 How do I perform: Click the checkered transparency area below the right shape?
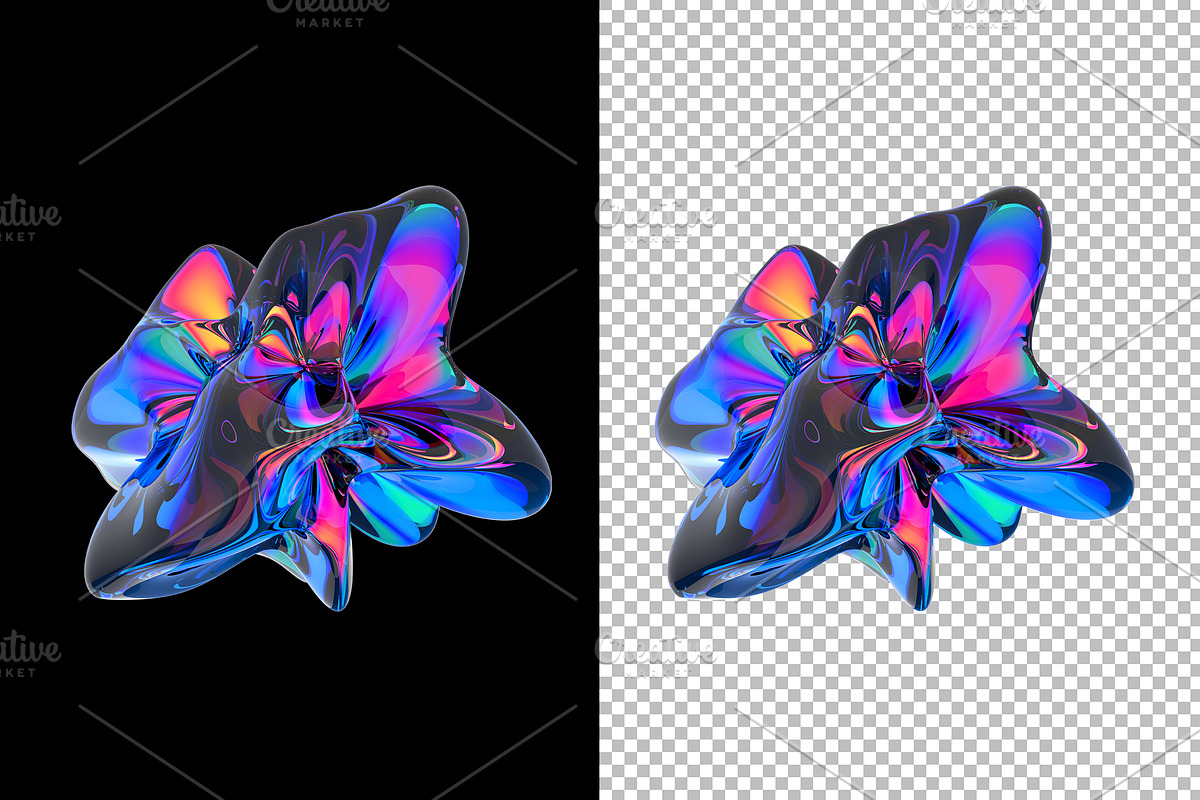(x=900, y=700)
